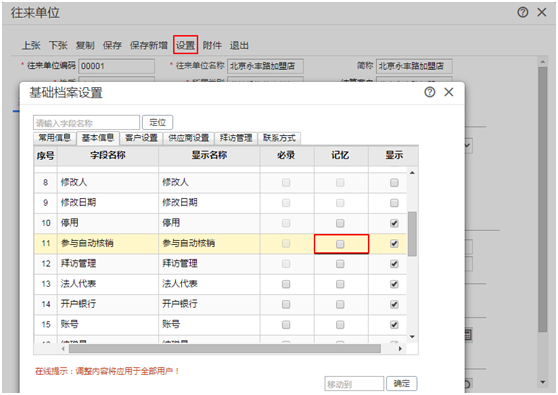Toggle 记忆 checkbox for 法人代表
This screenshot has width=558, height=395.
pyautogui.click(x=340, y=284)
